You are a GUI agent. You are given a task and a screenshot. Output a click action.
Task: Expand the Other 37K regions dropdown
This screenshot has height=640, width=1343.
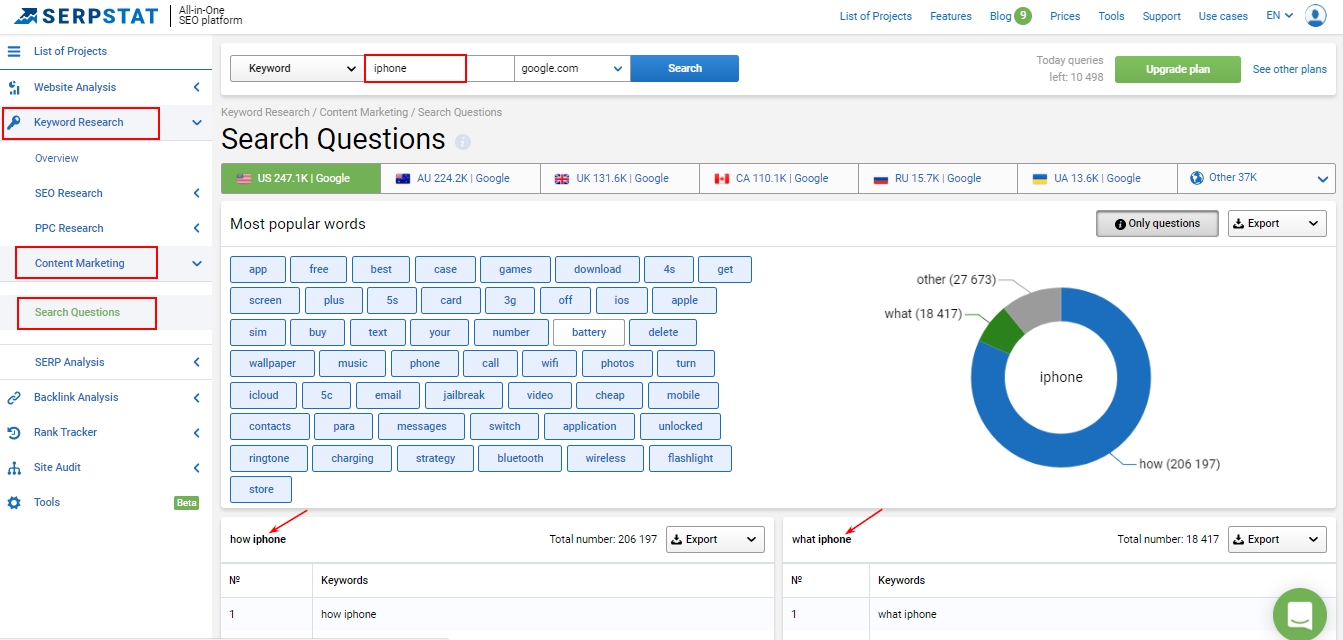(1256, 178)
